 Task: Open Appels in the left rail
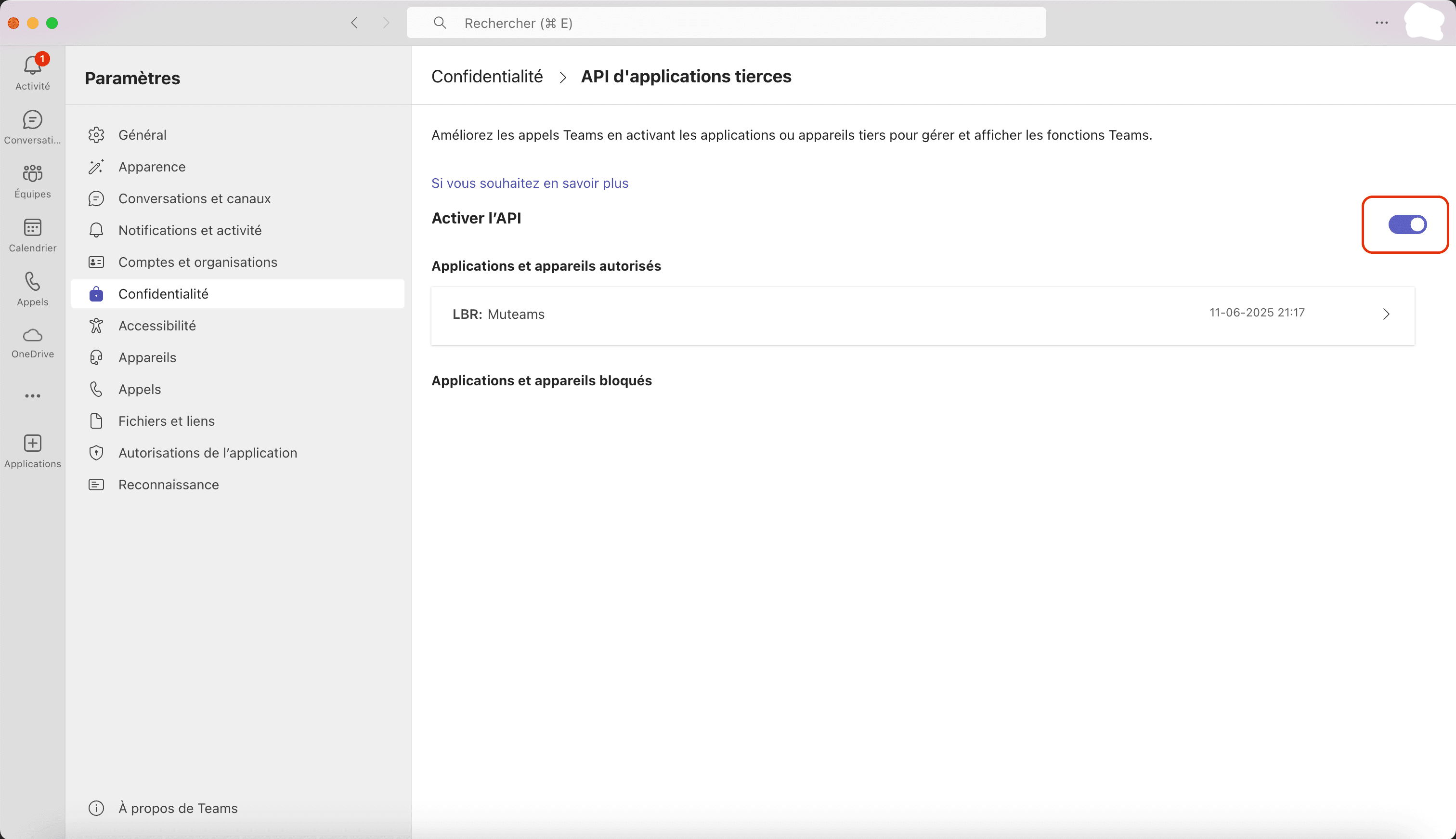(32, 289)
